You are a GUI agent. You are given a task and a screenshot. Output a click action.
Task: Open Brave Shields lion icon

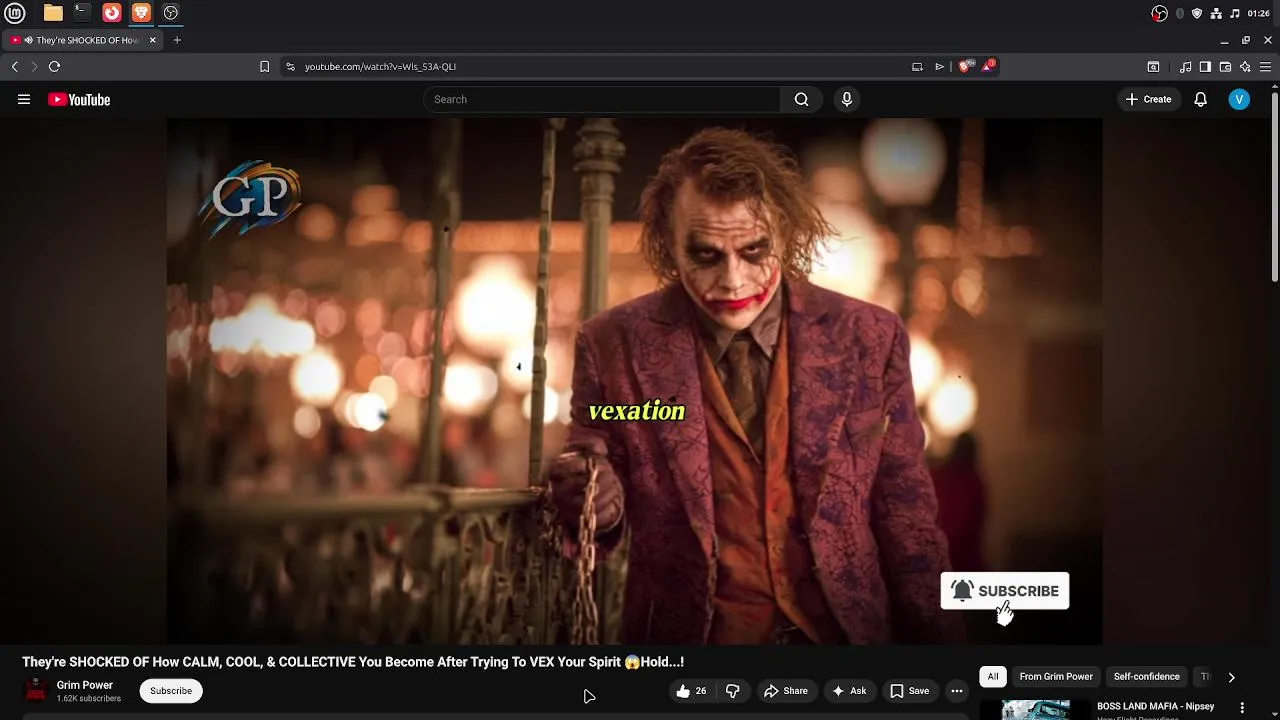(x=965, y=66)
